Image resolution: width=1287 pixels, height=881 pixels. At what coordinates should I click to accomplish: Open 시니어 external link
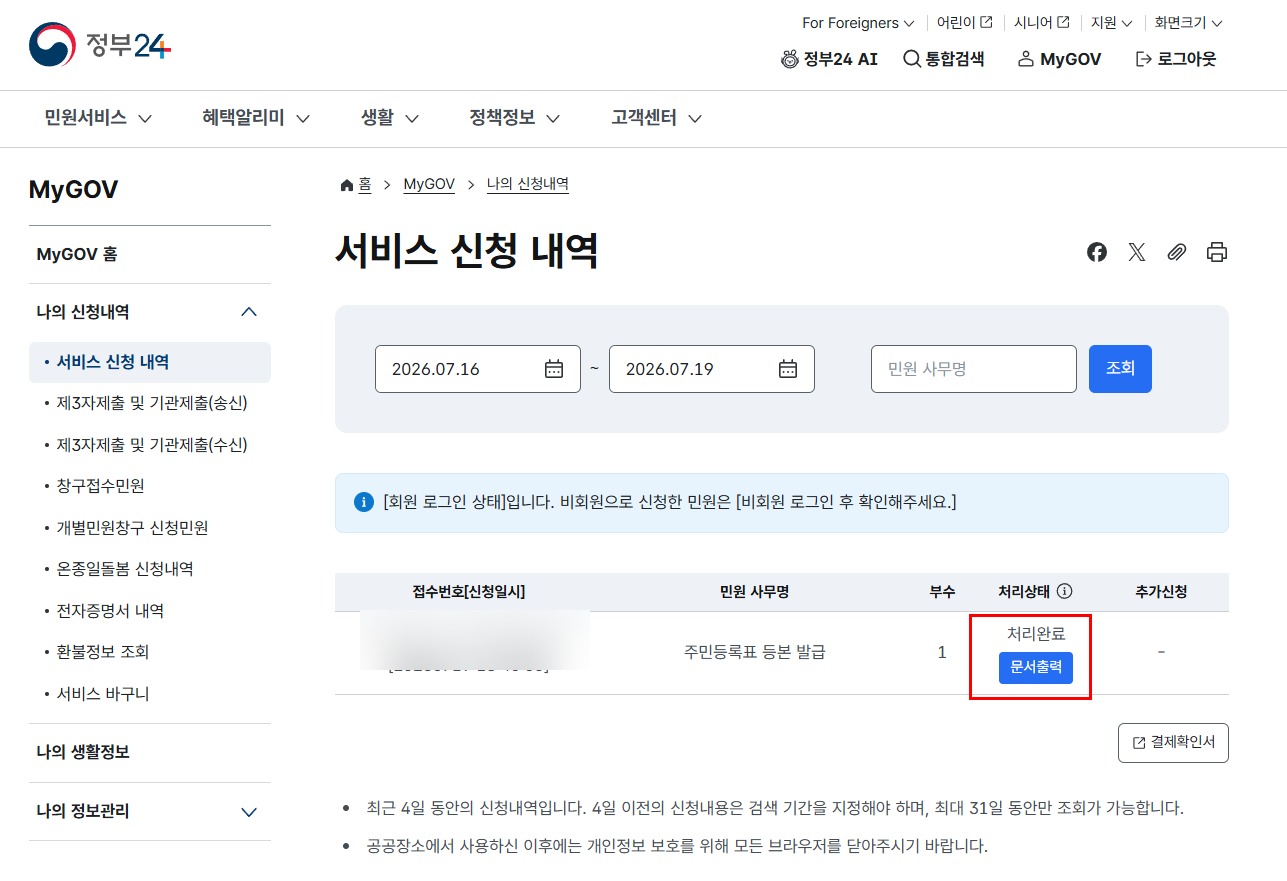pyautogui.click(x=1042, y=23)
